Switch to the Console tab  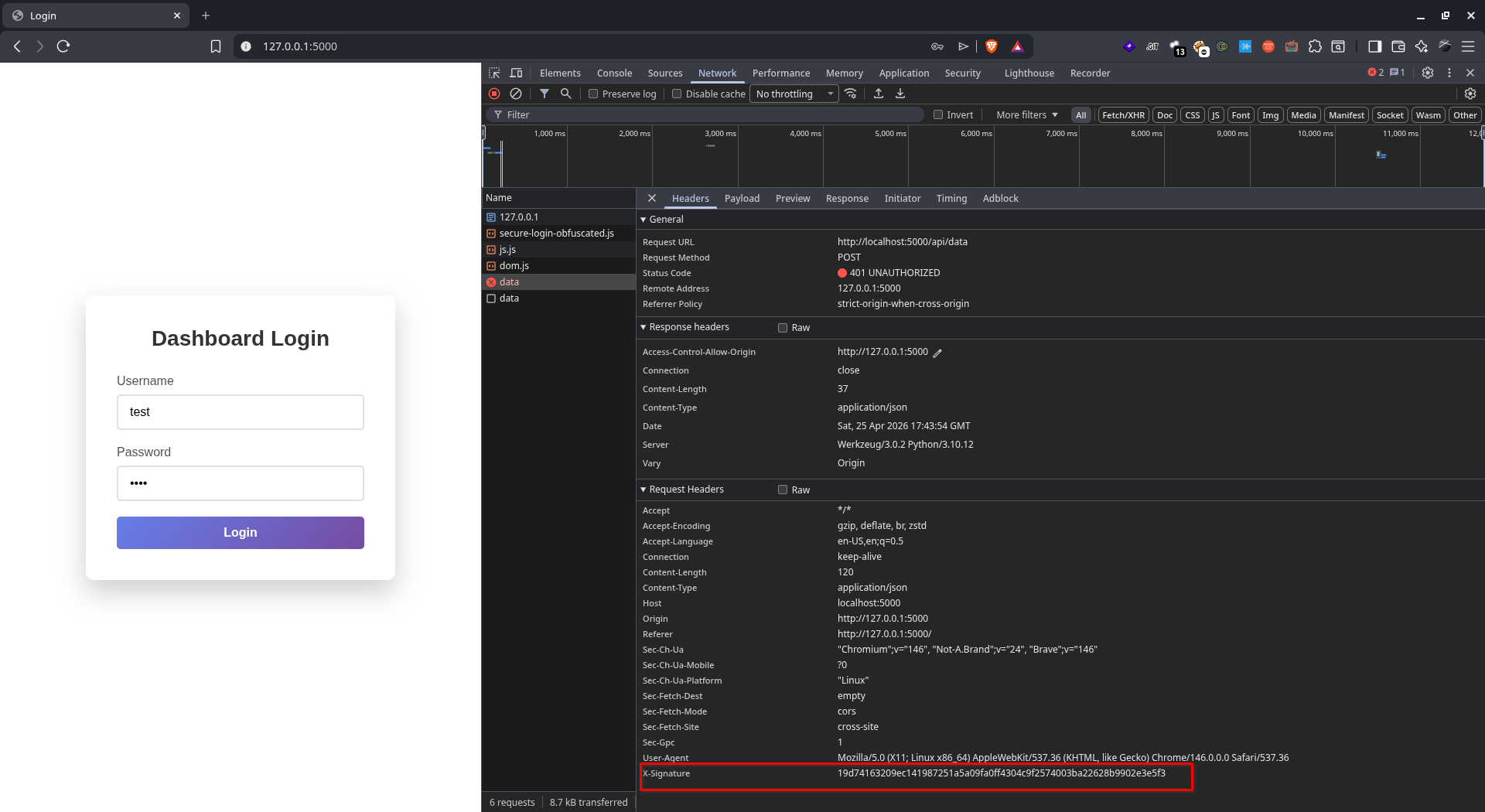click(614, 73)
